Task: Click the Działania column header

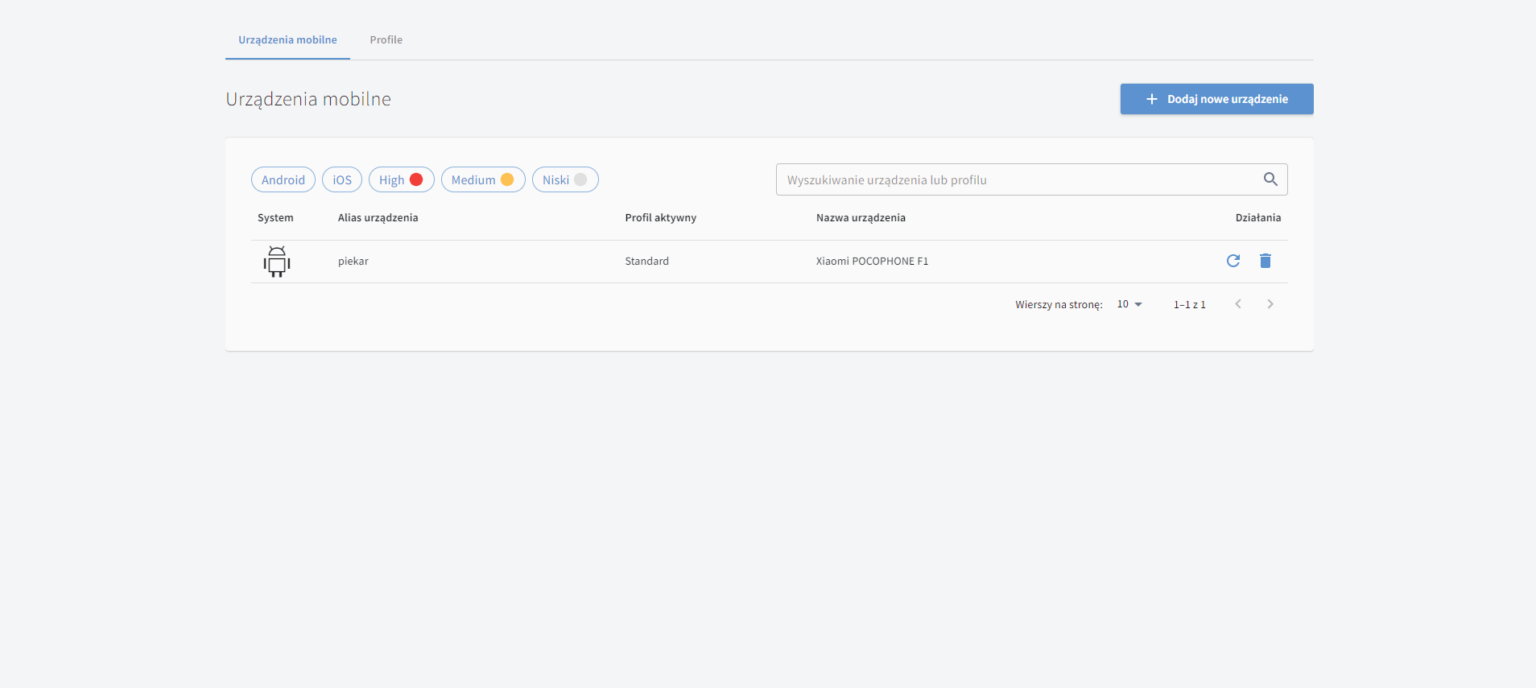Action: click(1258, 218)
